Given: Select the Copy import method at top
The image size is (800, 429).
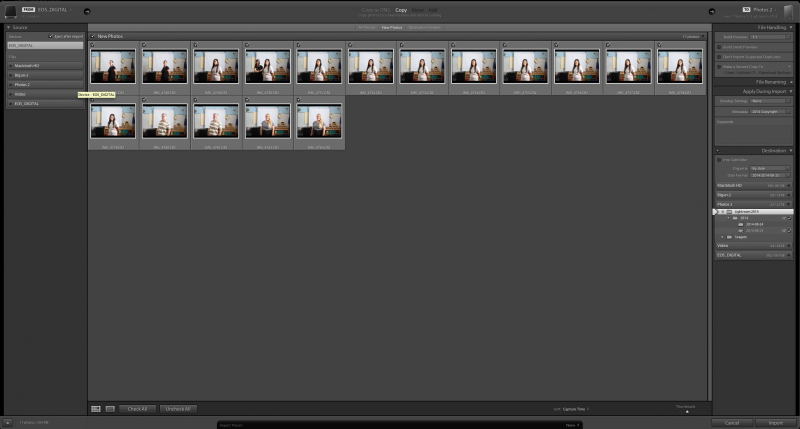Looking at the screenshot, I should [x=401, y=9].
